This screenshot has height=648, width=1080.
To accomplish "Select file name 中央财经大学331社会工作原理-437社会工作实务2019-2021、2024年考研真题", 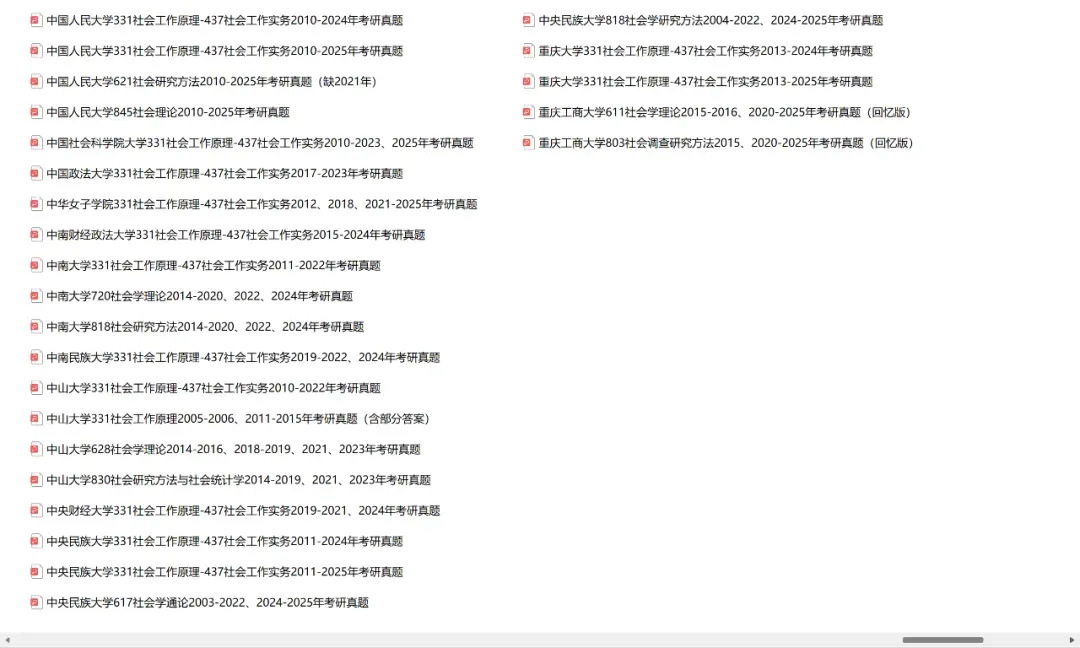I will [243, 511].
